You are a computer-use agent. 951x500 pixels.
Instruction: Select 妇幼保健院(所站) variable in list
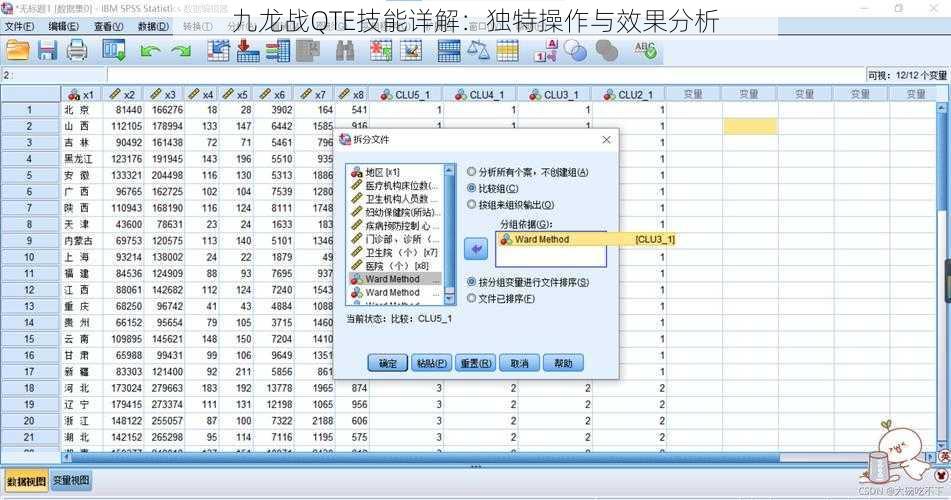pos(395,212)
